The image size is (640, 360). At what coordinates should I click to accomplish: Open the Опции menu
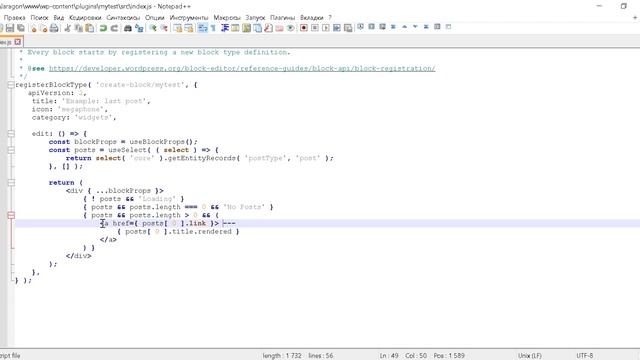pos(155,18)
